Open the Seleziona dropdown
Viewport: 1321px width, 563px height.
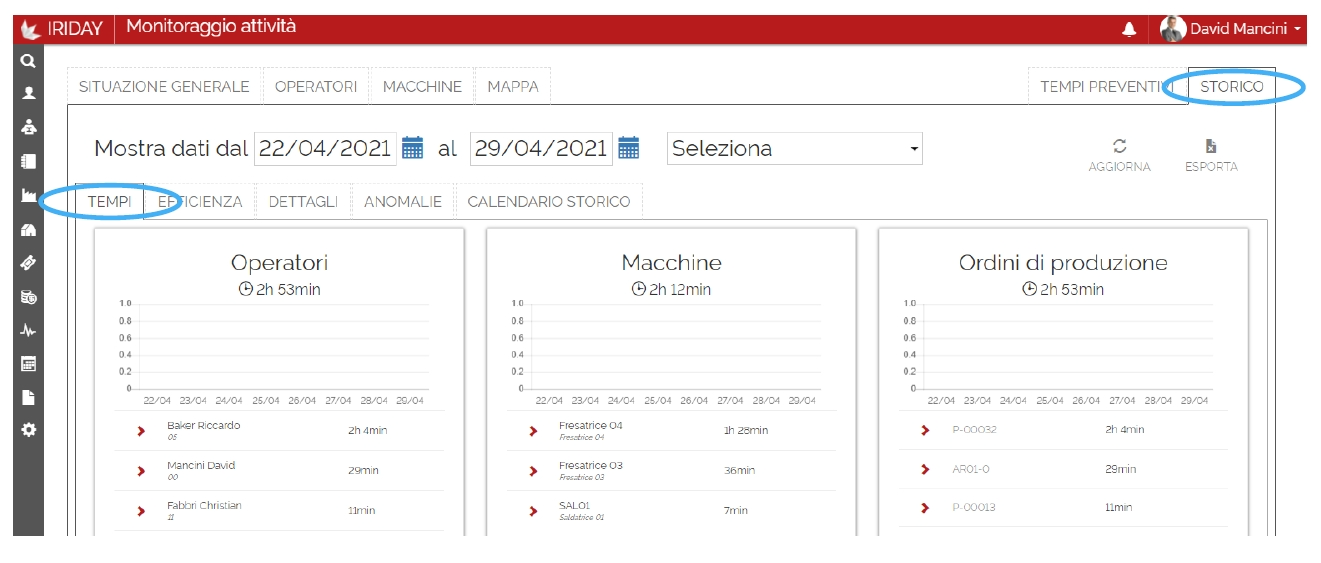(795, 149)
